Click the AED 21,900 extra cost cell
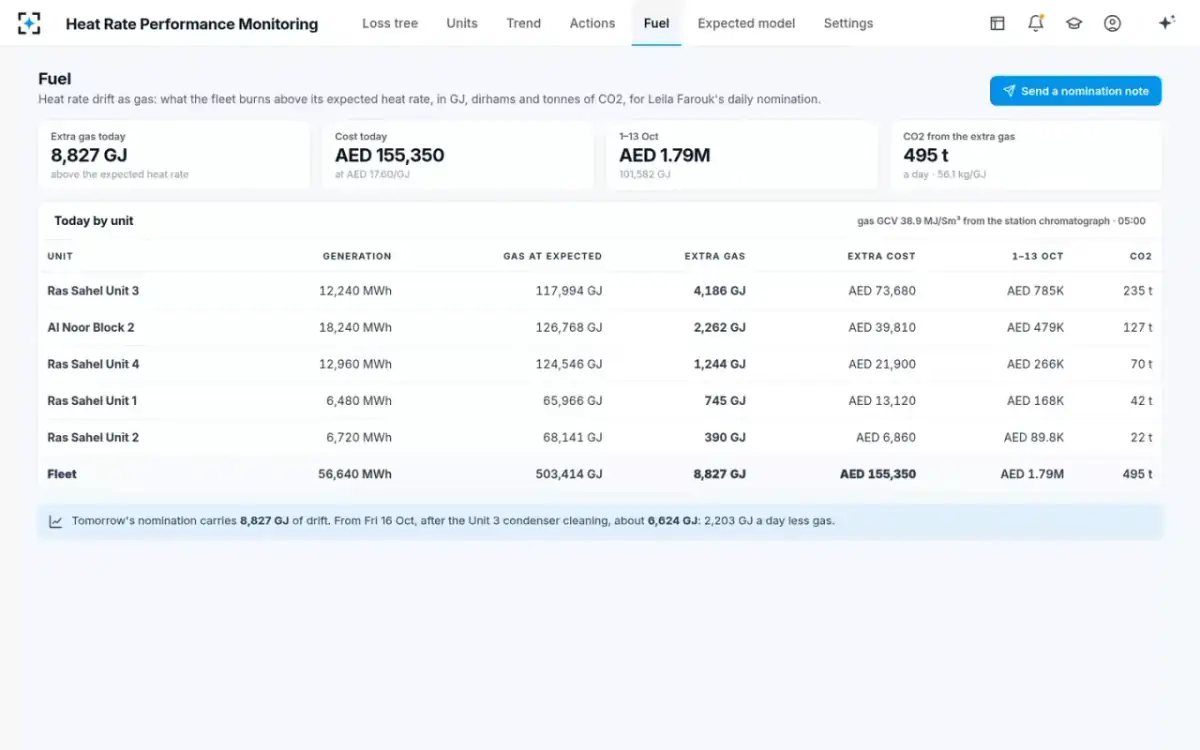This screenshot has width=1200, height=750. click(x=882, y=364)
